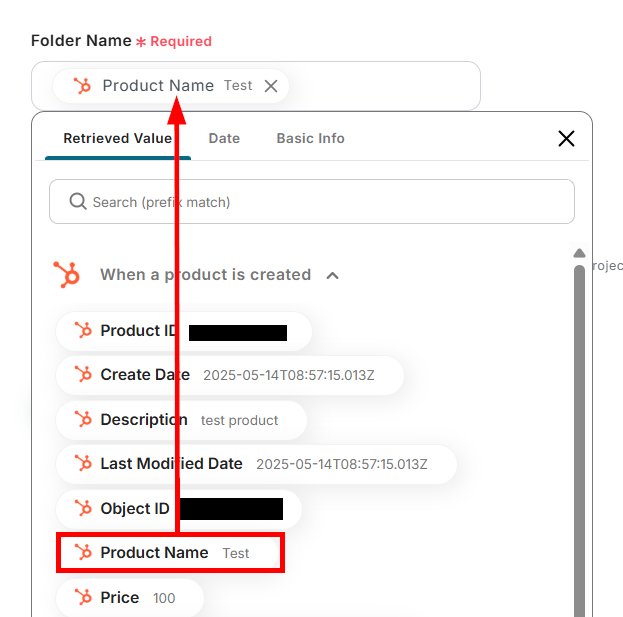Remove the Product Name chip from Folder Name
This screenshot has width=623, height=617.
[x=271, y=86]
